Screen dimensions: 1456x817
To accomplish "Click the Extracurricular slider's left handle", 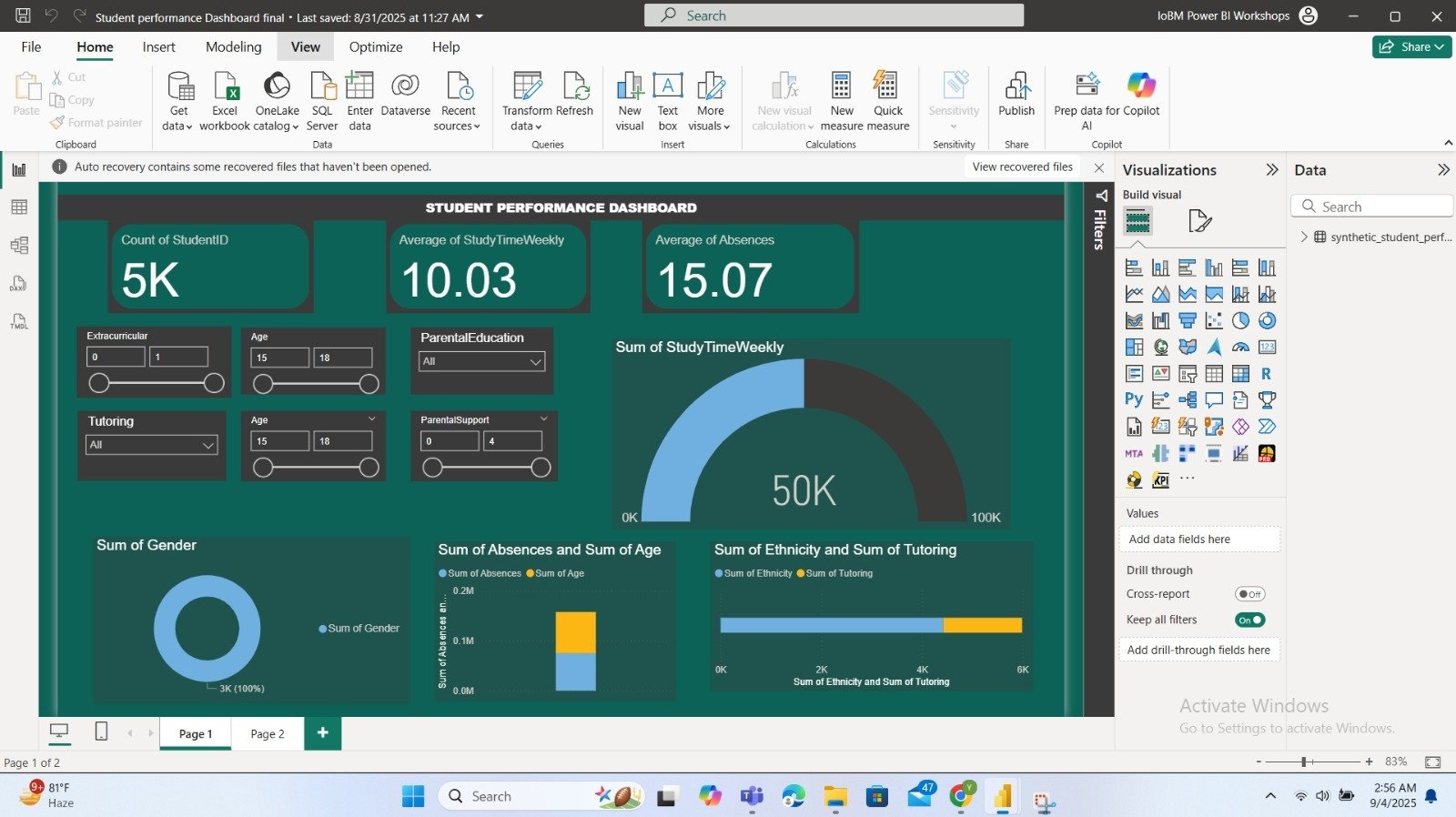I will pos(99,383).
